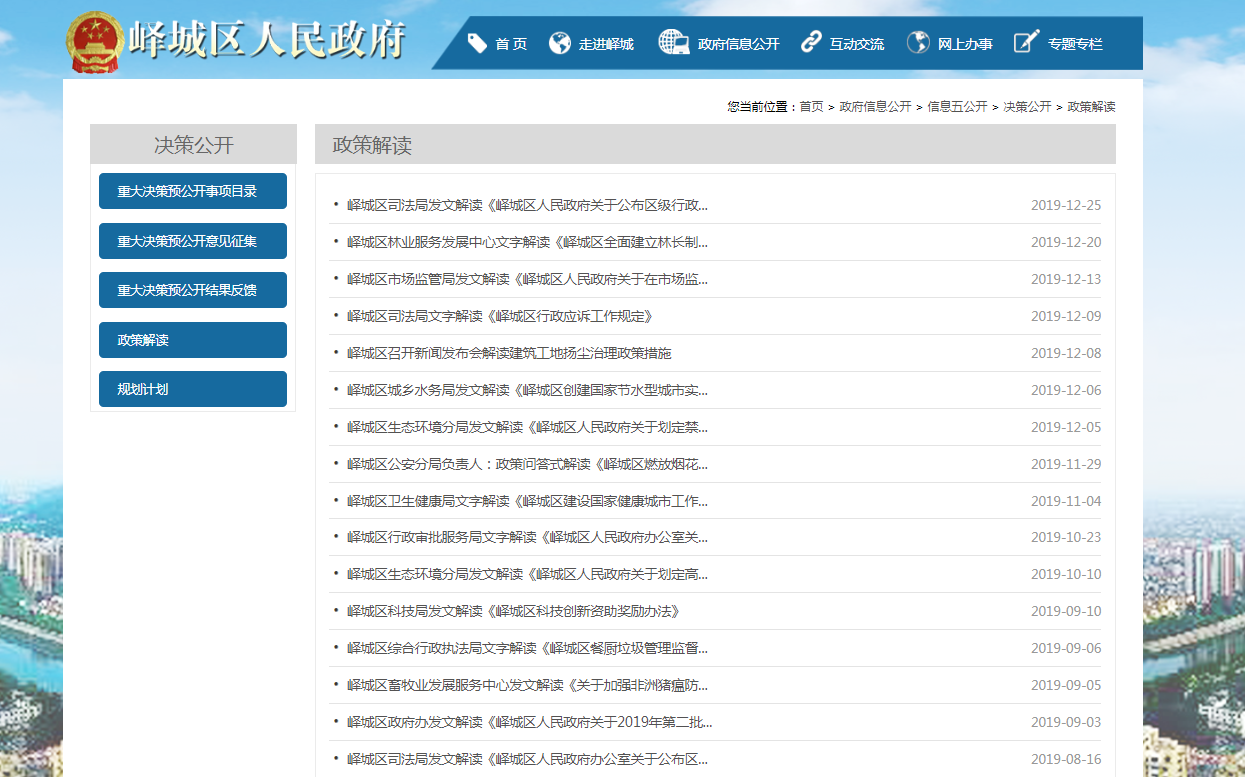Open article on 建筑工地扬尘治理政策措施
The width and height of the screenshot is (1245, 777).
point(509,353)
